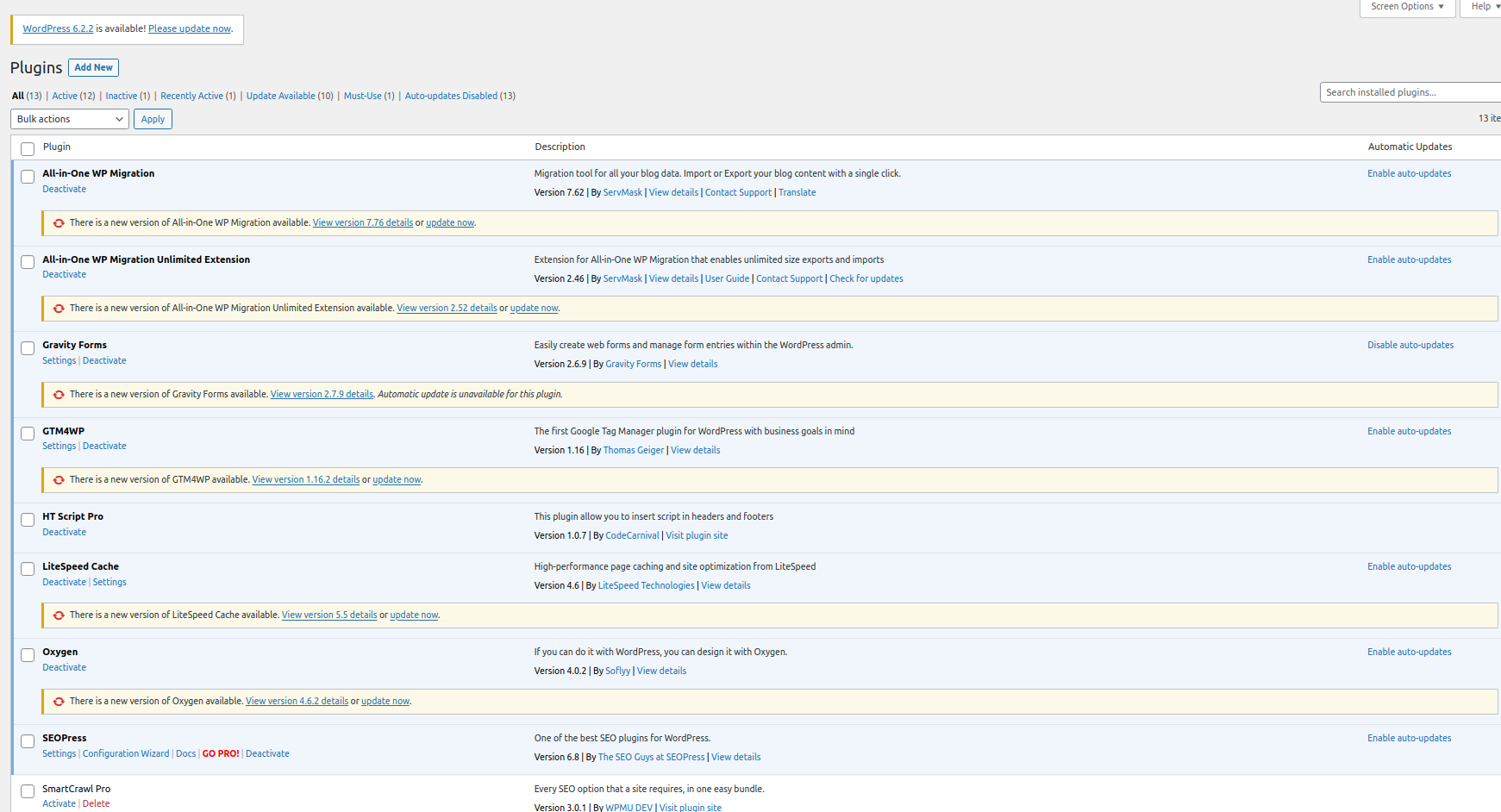Tick the select-all plugins checkbox in header
1501x812 pixels.
[28, 148]
